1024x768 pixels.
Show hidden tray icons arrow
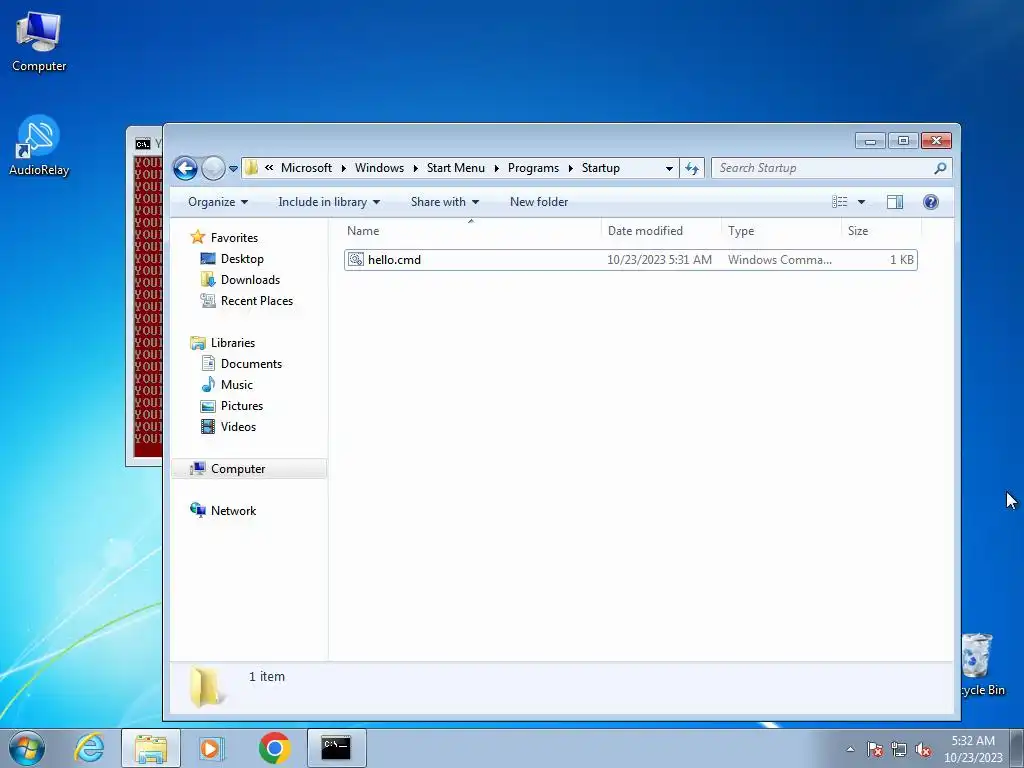point(850,749)
